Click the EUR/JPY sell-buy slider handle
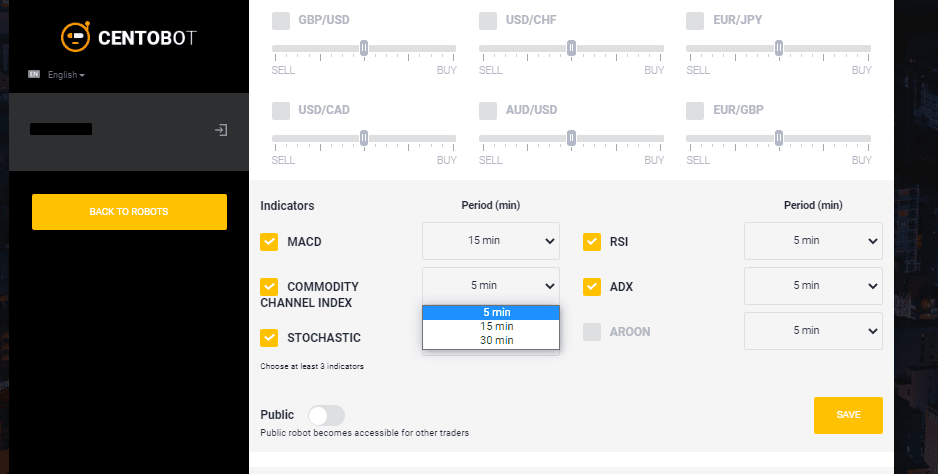Screen dimensions: 938x474 coord(779,48)
